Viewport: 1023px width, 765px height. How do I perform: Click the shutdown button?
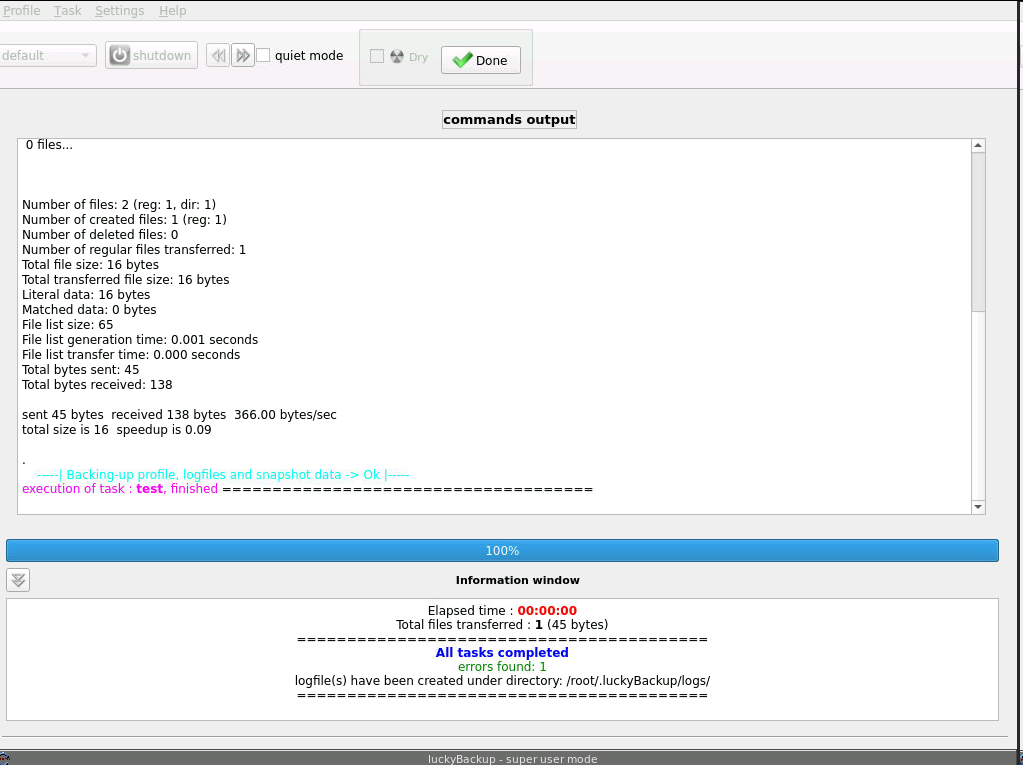pyautogui.click(x=151, y=55)
